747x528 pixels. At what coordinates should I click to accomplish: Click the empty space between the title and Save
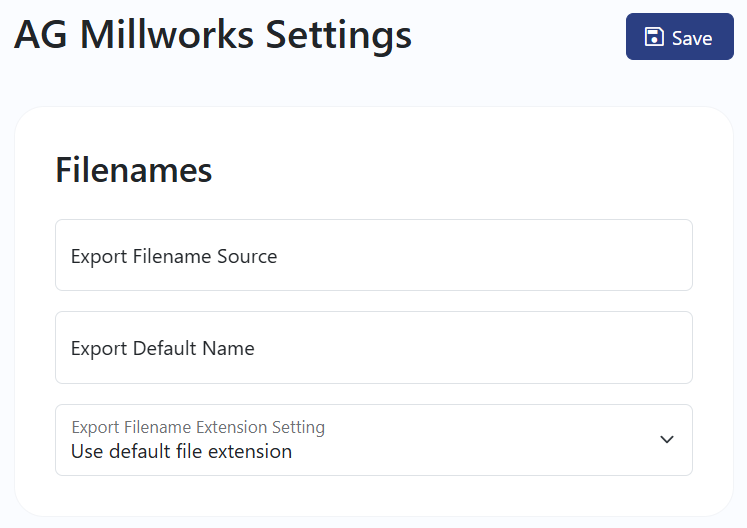coord(518,37)
